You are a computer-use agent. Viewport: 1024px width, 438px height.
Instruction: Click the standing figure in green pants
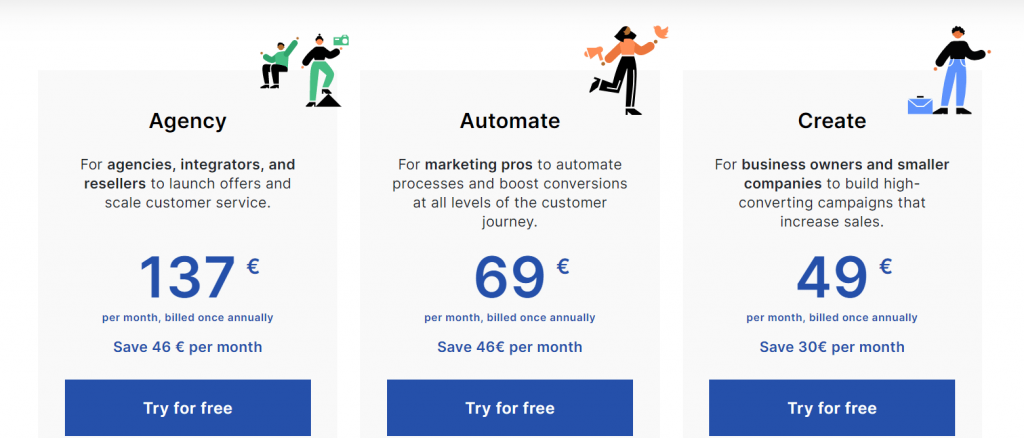(321, 70)
